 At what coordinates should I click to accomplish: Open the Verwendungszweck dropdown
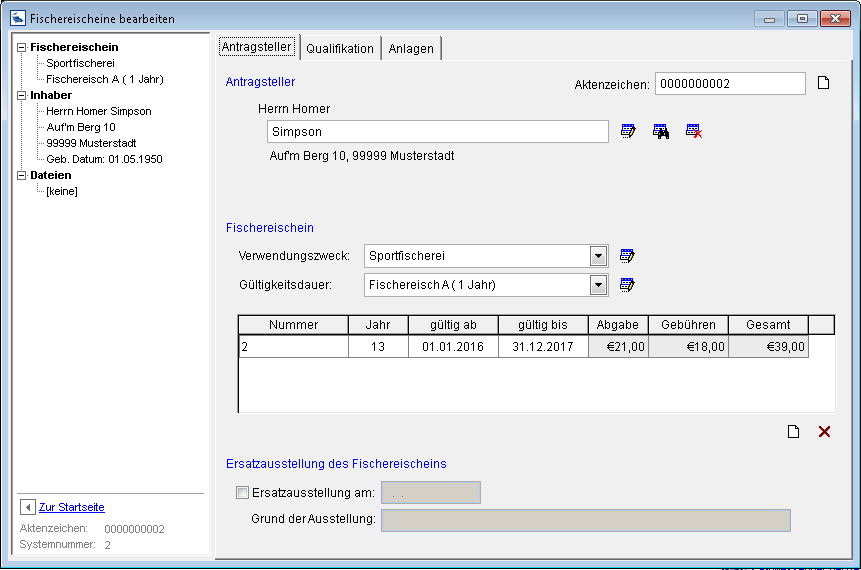598,256
